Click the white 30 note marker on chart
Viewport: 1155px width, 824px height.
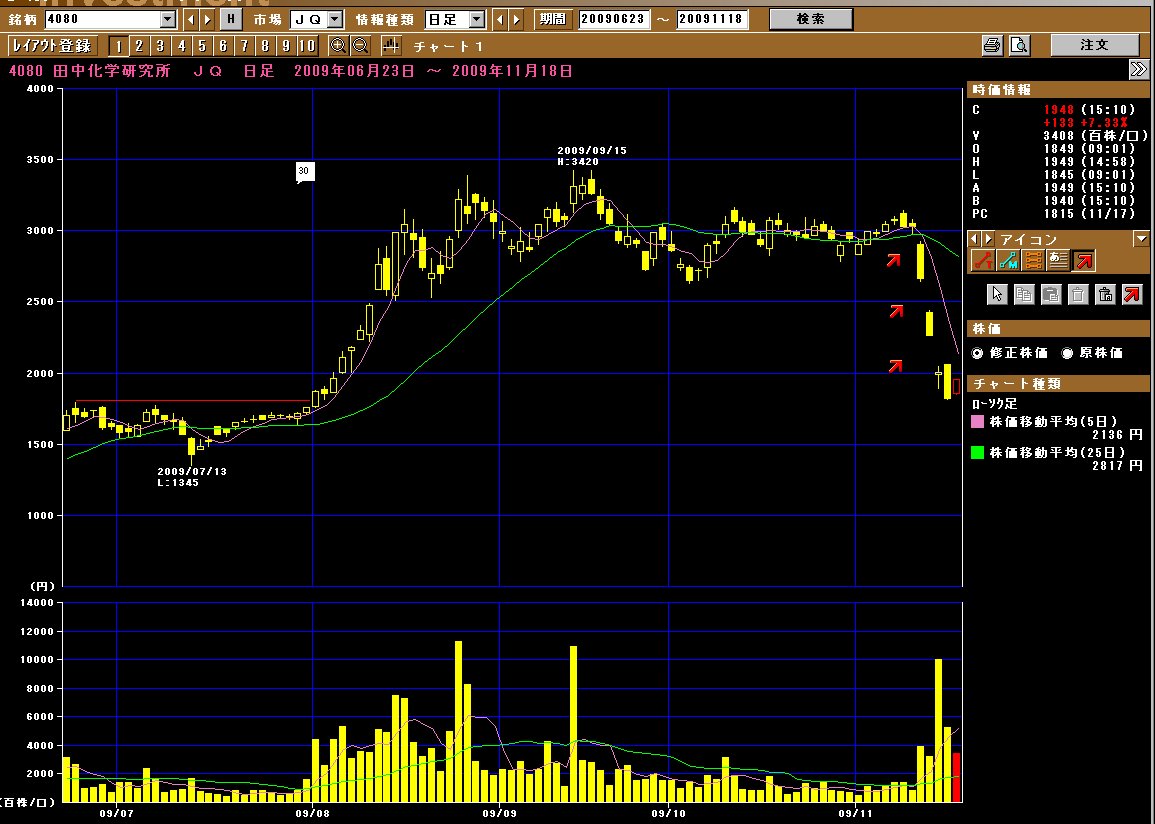pyautogui.click(x=303, y=172)
